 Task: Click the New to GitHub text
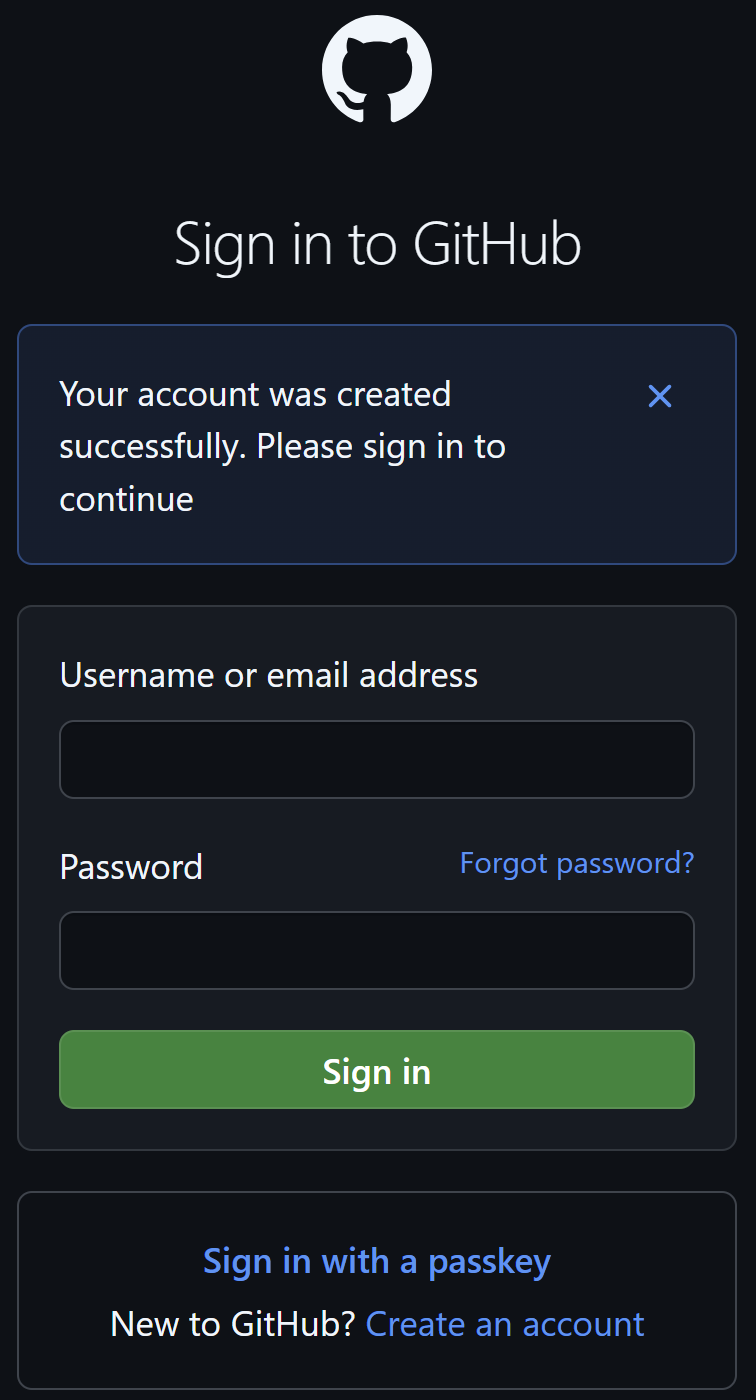tap(232, 1323)
